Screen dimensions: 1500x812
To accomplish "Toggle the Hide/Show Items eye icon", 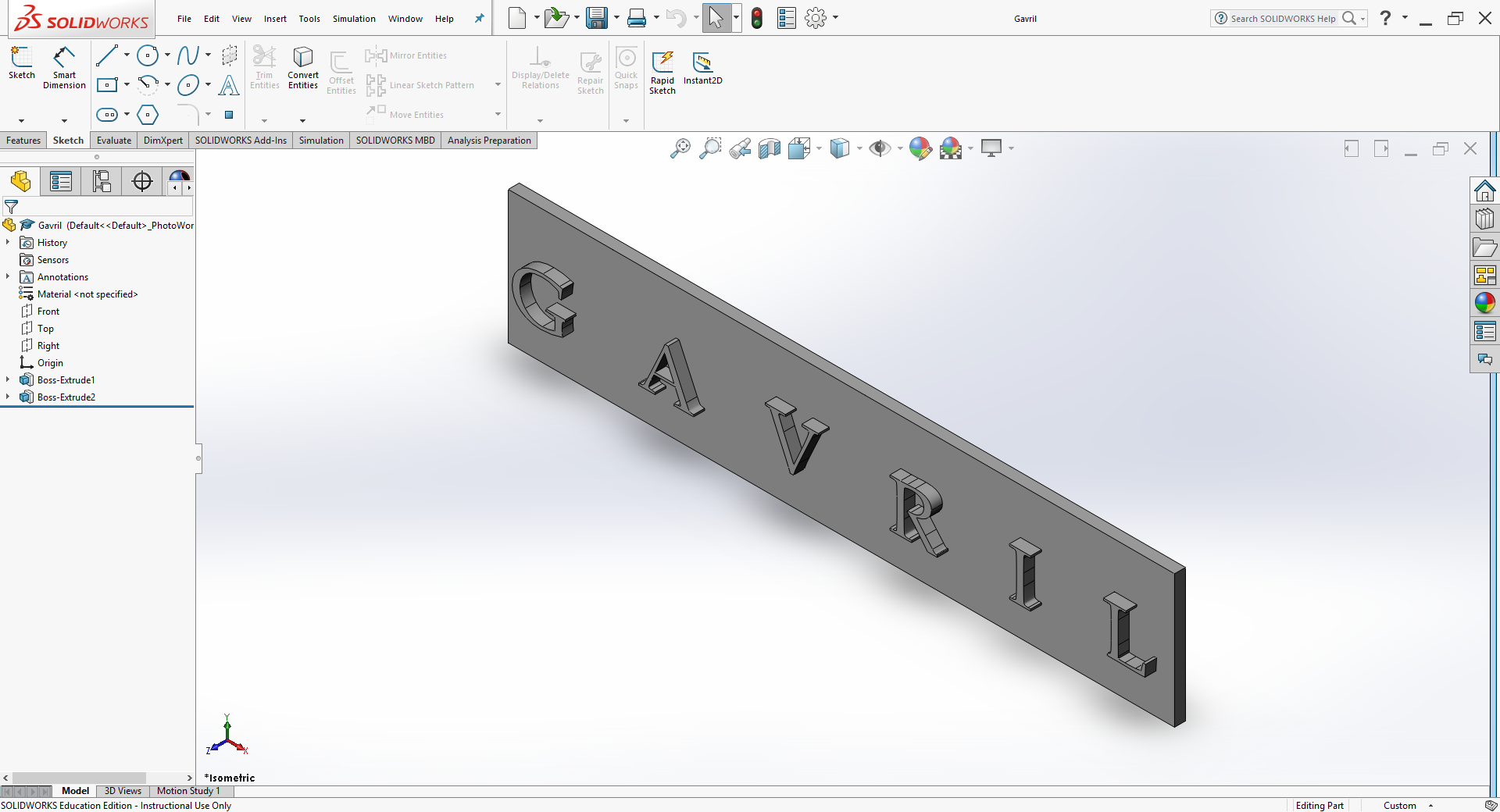I will click(x=880, y=148).
